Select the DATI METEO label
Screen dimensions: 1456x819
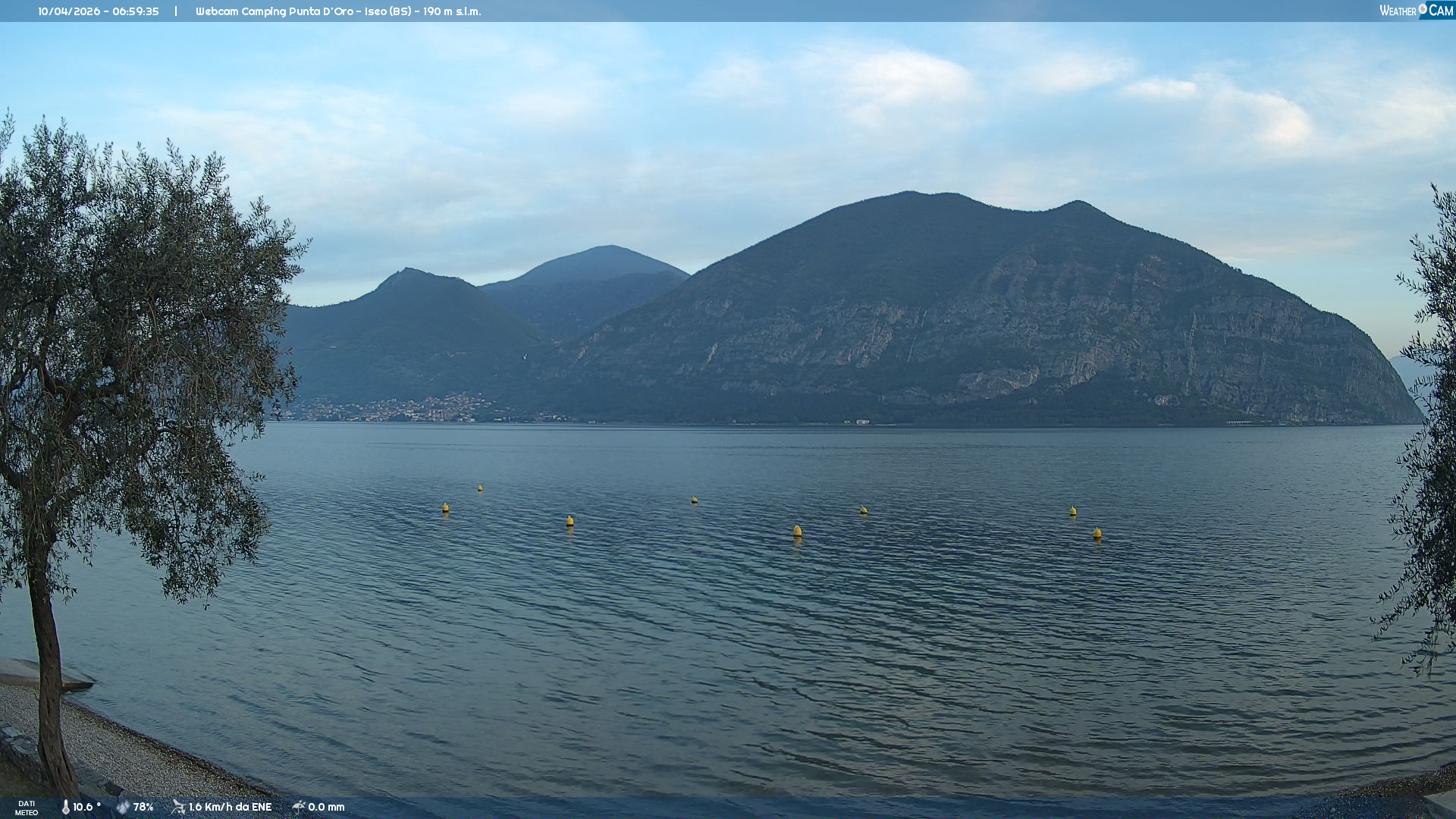coord(27,808)
